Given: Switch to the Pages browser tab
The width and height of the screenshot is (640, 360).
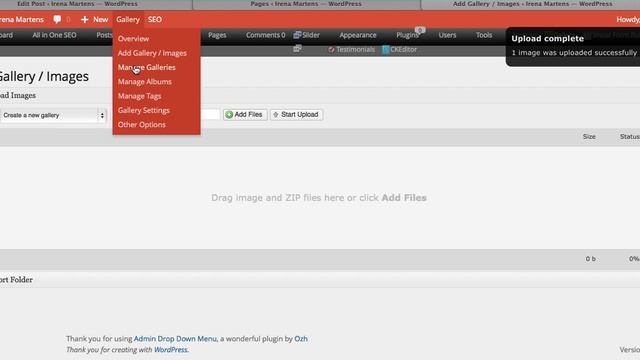Looking at the screenshot, I should [306, 4].
